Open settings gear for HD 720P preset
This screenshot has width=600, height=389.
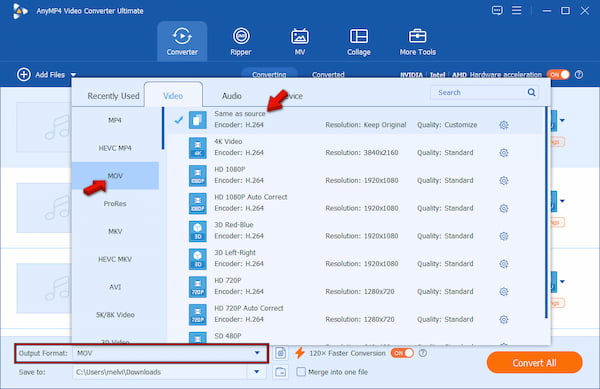(504, 292)
